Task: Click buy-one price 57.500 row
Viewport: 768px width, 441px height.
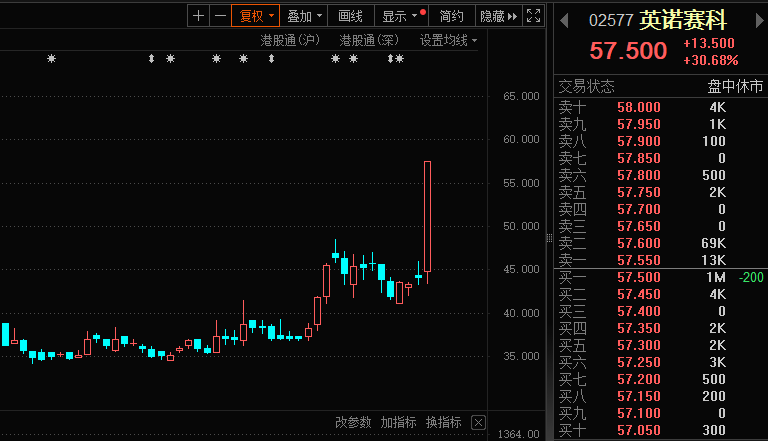Action: click(x=661, y=277)
